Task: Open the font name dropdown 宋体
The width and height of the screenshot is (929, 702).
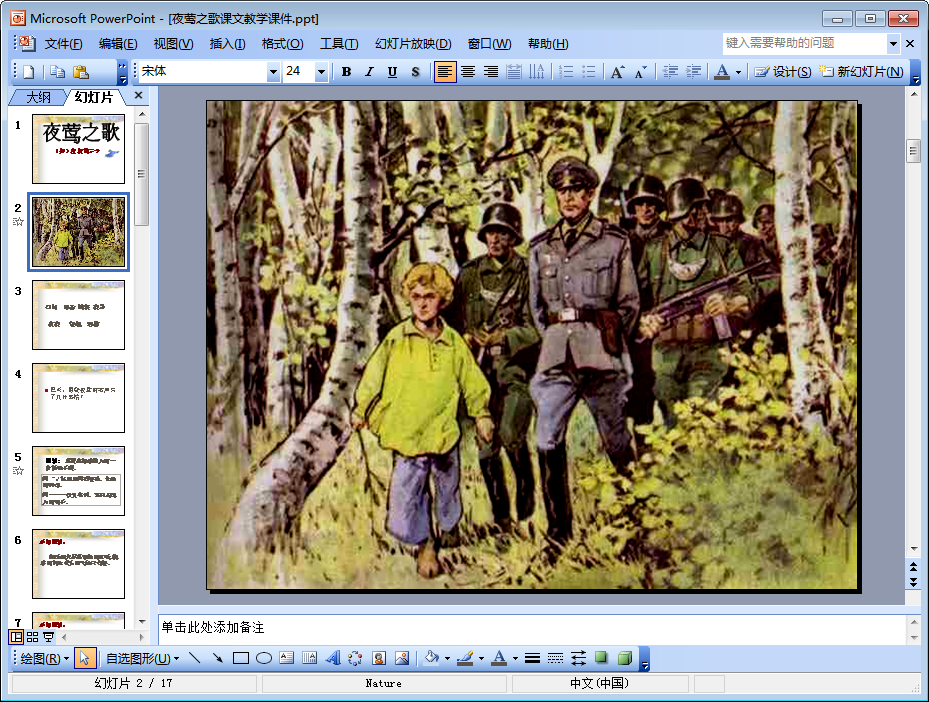Action: pos(273,72)
